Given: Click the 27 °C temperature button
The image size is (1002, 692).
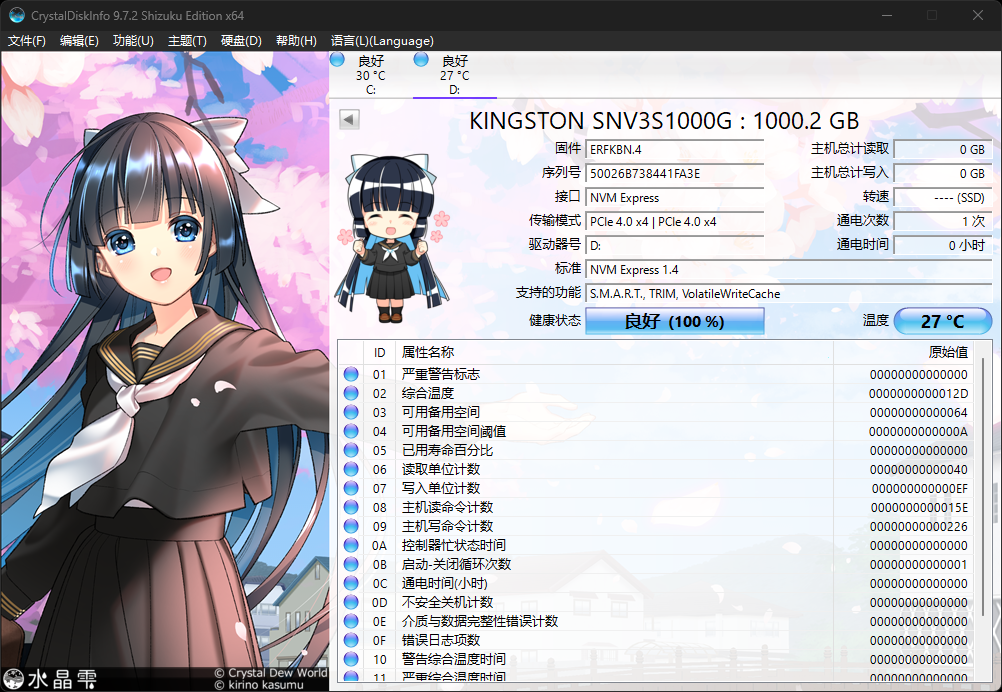Looking at the screenshot, I should 943,321.
